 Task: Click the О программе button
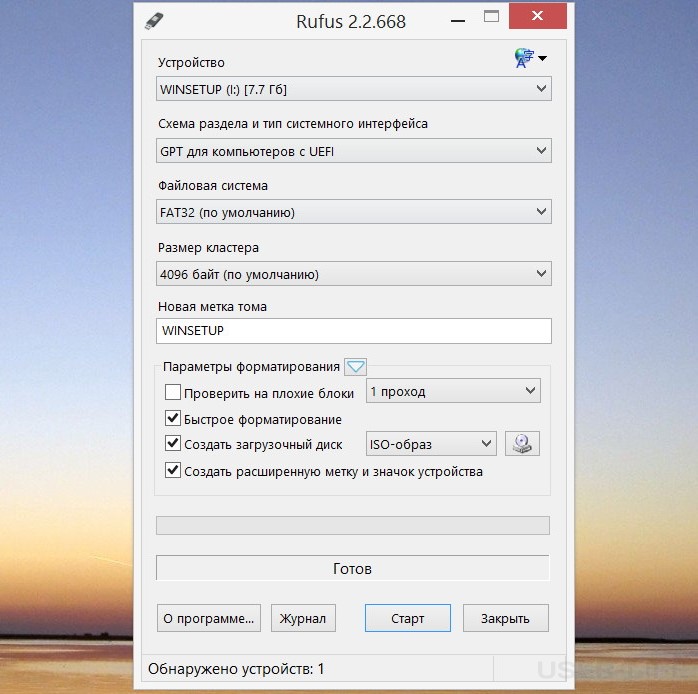tap(209, 618)
